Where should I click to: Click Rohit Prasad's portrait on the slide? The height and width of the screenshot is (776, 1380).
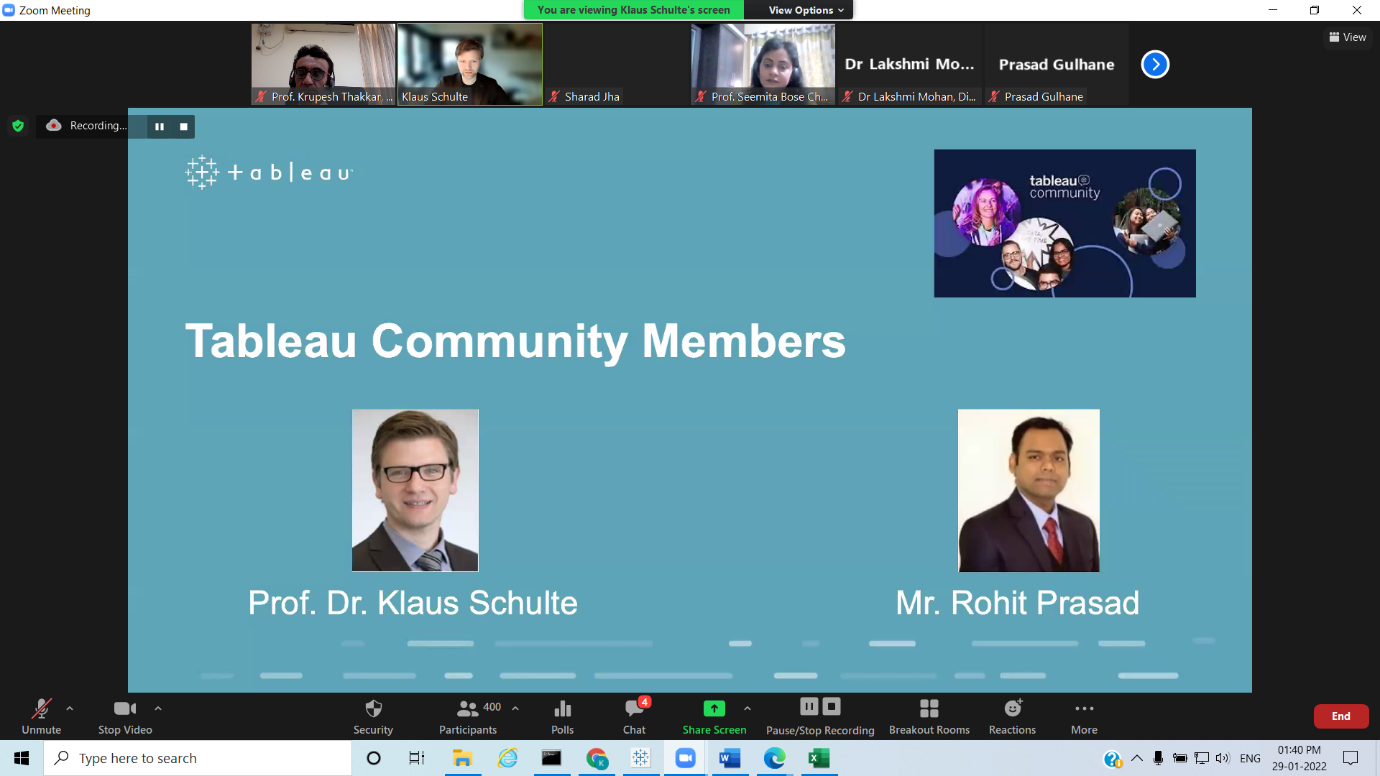pos(1029,490)
